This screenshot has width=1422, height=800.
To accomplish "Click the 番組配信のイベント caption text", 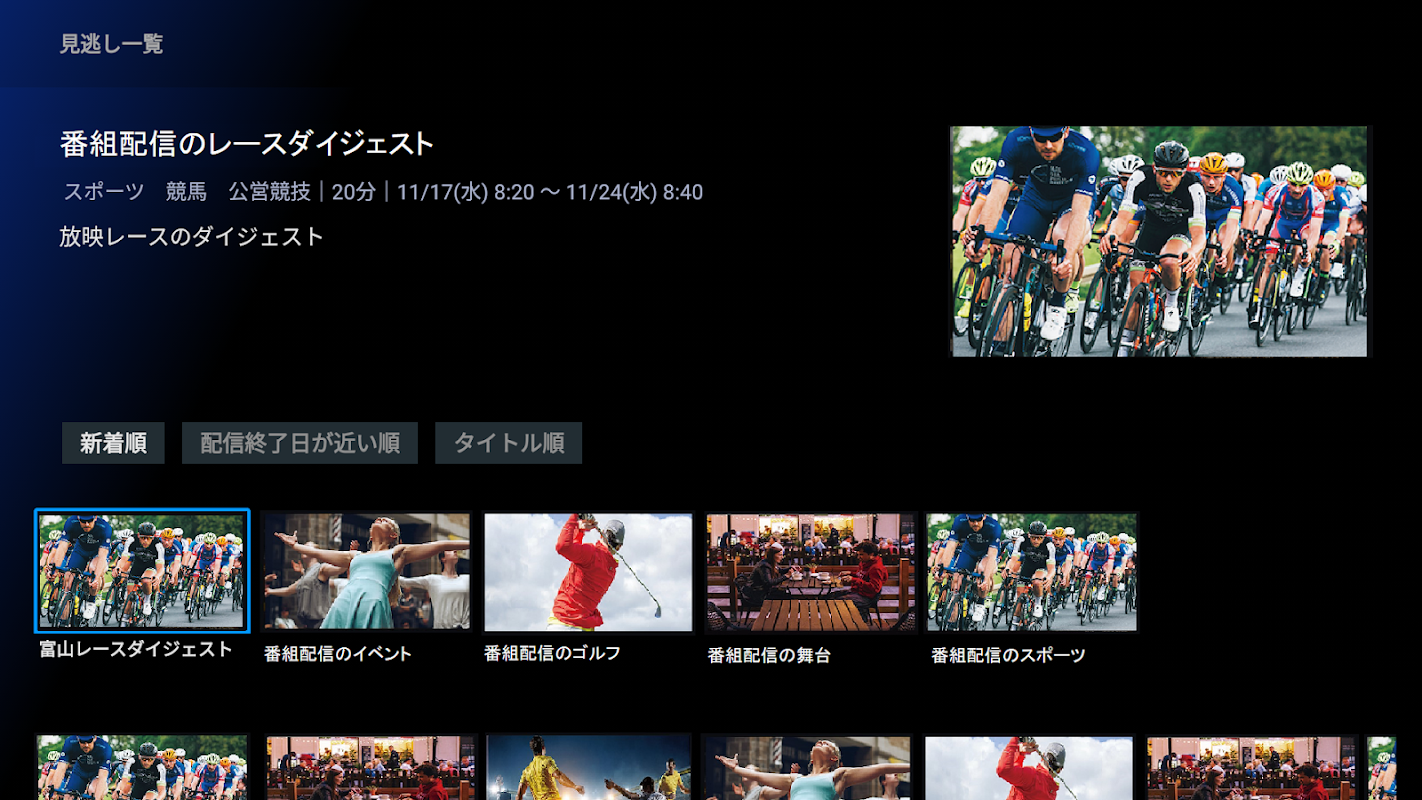I will click(338, 654).
